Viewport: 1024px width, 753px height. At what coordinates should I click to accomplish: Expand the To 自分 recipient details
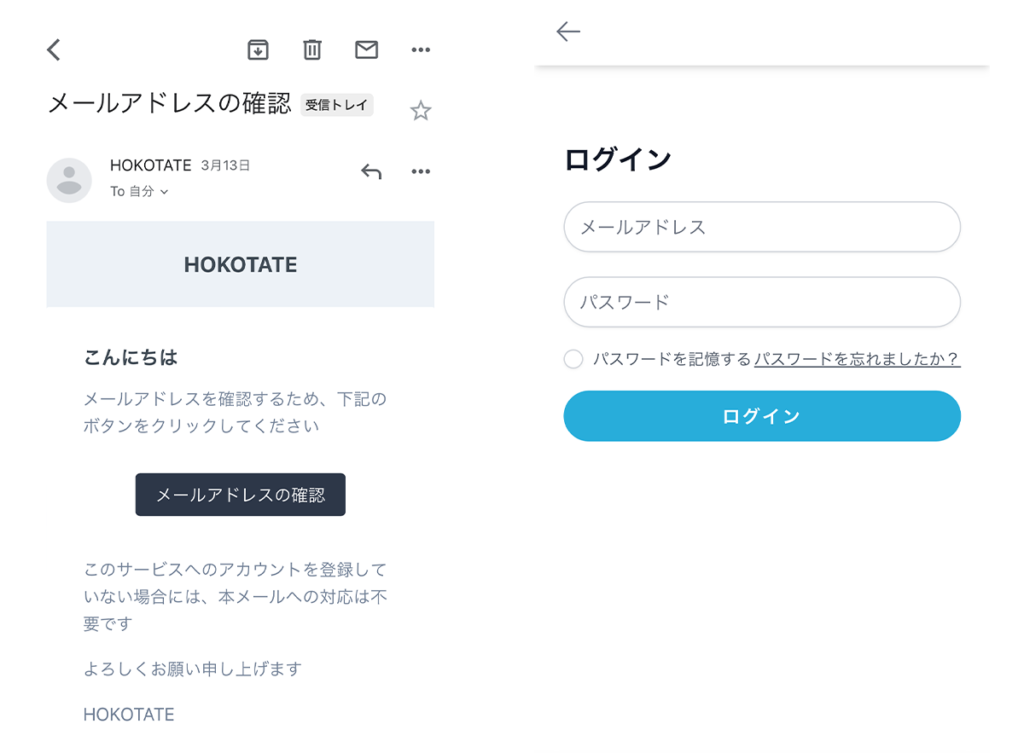(139, 191)
